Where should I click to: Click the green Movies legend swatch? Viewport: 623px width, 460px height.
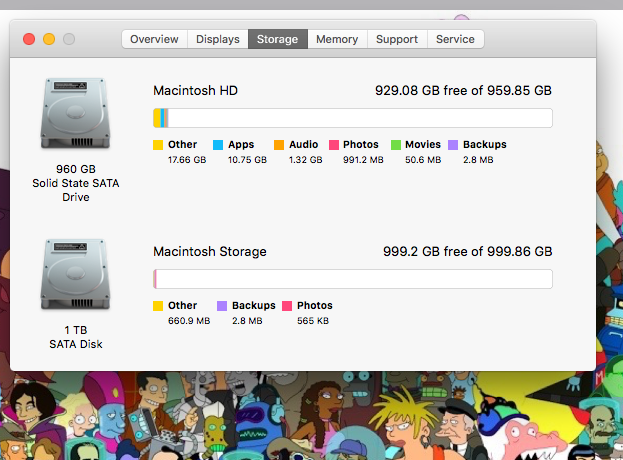click(396, 145)
